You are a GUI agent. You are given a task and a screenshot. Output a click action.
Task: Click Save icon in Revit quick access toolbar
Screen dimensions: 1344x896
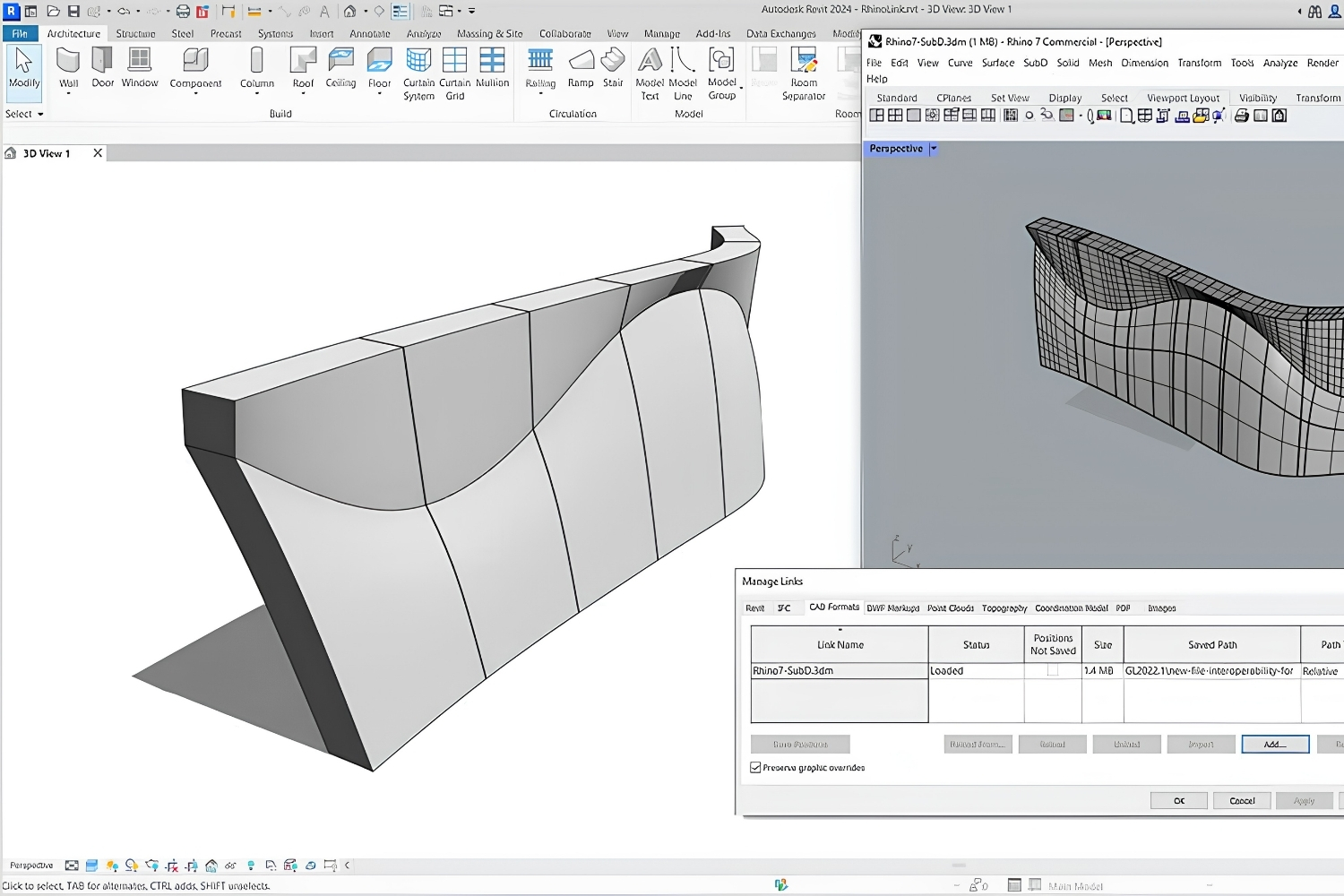click(x=73, y=12)
